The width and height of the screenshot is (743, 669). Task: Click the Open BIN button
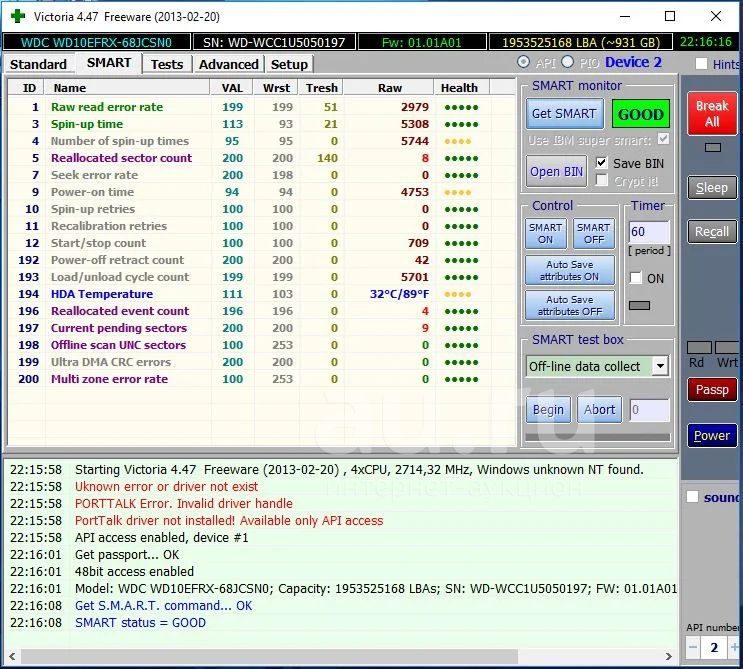556,172
